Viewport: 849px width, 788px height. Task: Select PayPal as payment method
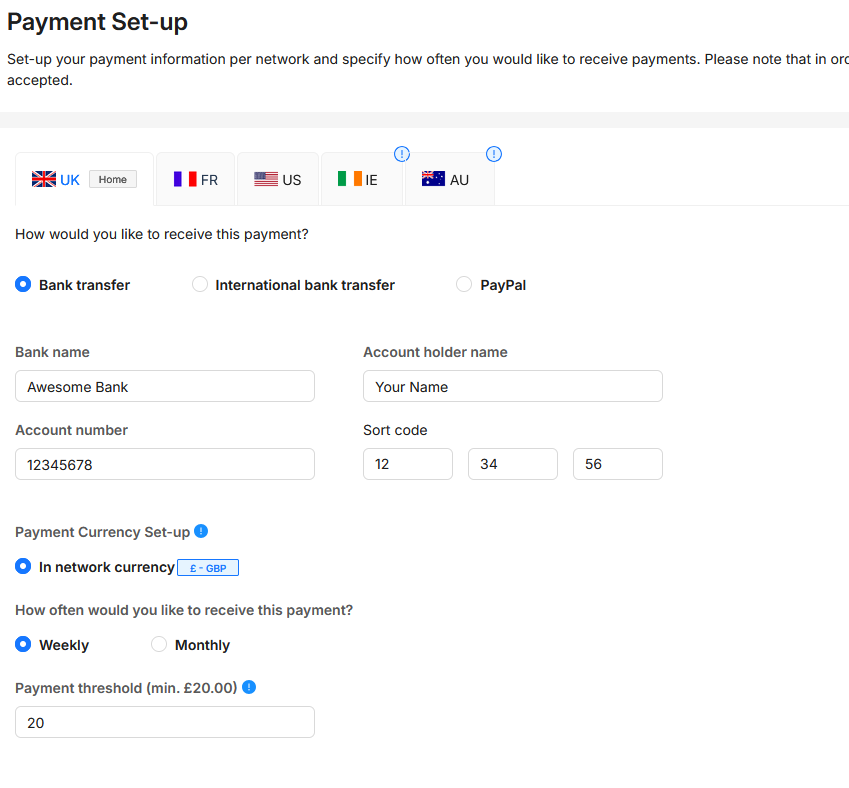click(x=464, y=285)
